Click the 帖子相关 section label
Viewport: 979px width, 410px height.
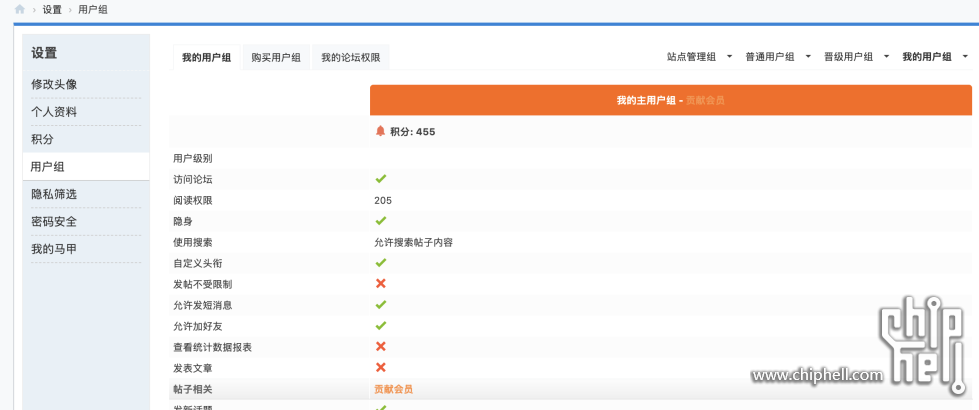tap(193, 389)
